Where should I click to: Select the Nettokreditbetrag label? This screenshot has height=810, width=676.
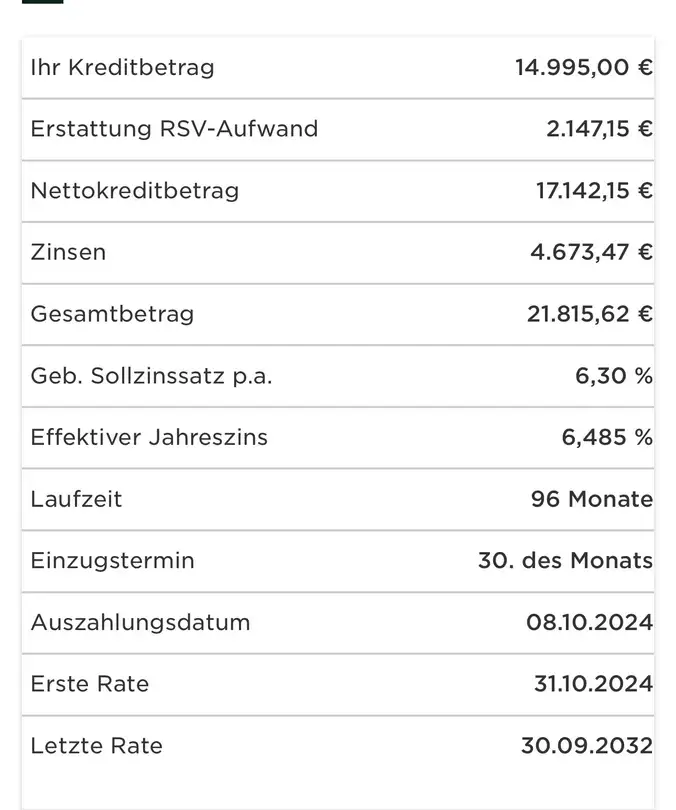pyautogui.click(x=135, y=191)
